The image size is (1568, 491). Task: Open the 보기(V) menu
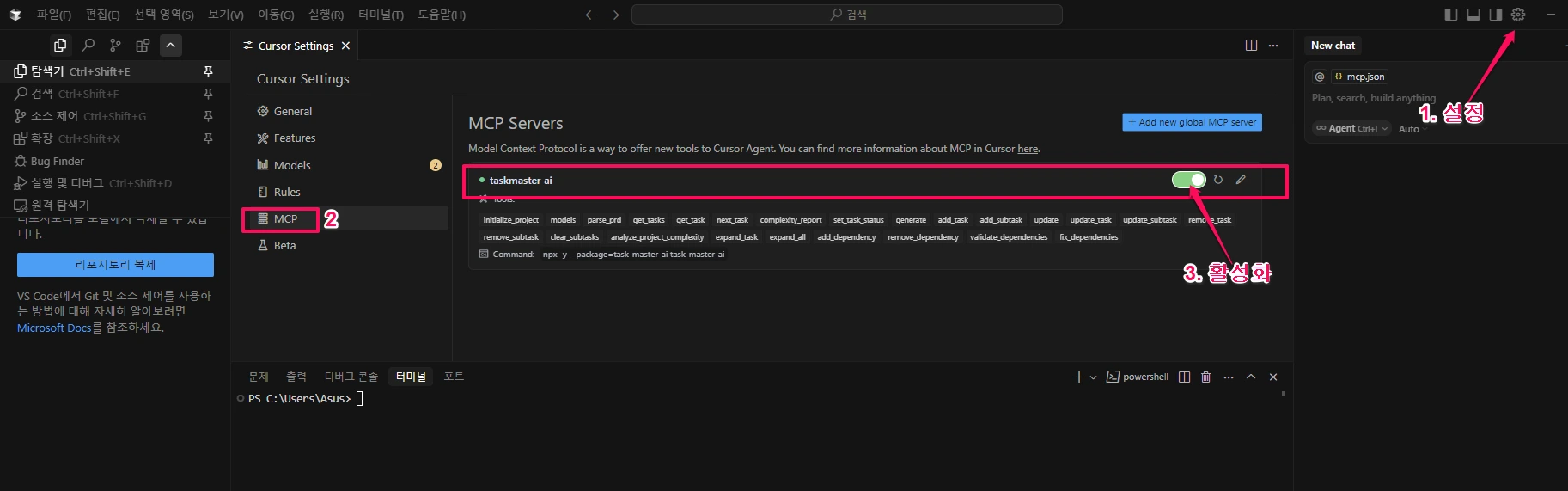pos(226,15)
